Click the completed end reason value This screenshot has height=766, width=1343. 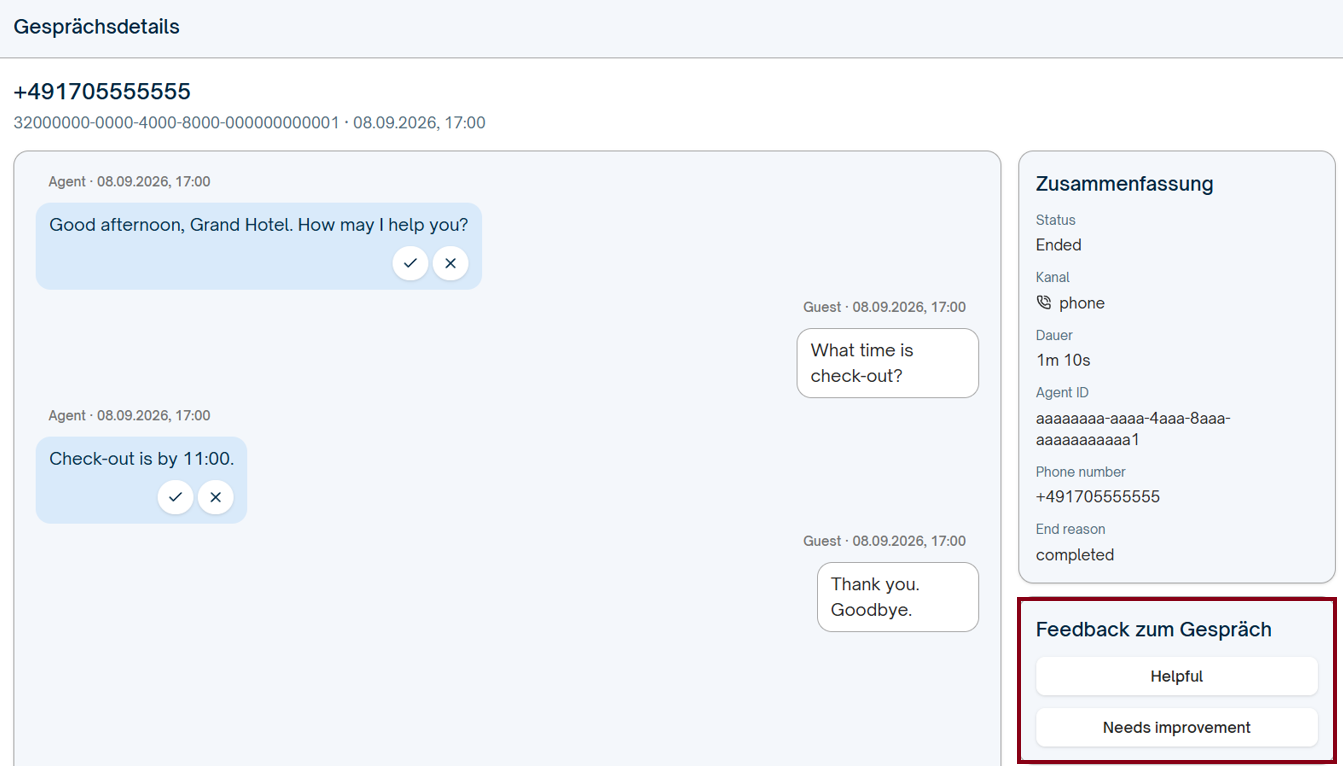coord(1074,555)
